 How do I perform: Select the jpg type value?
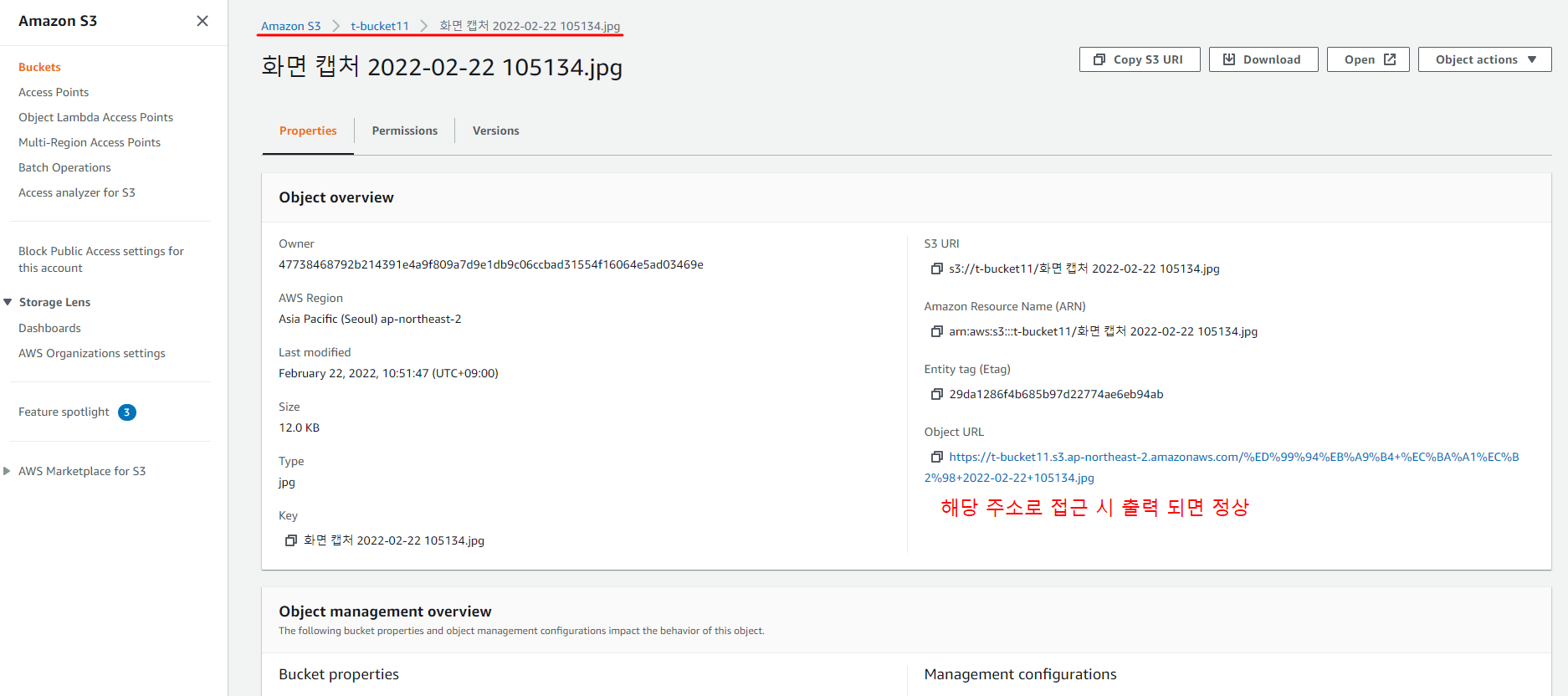[x=287, y=483]
